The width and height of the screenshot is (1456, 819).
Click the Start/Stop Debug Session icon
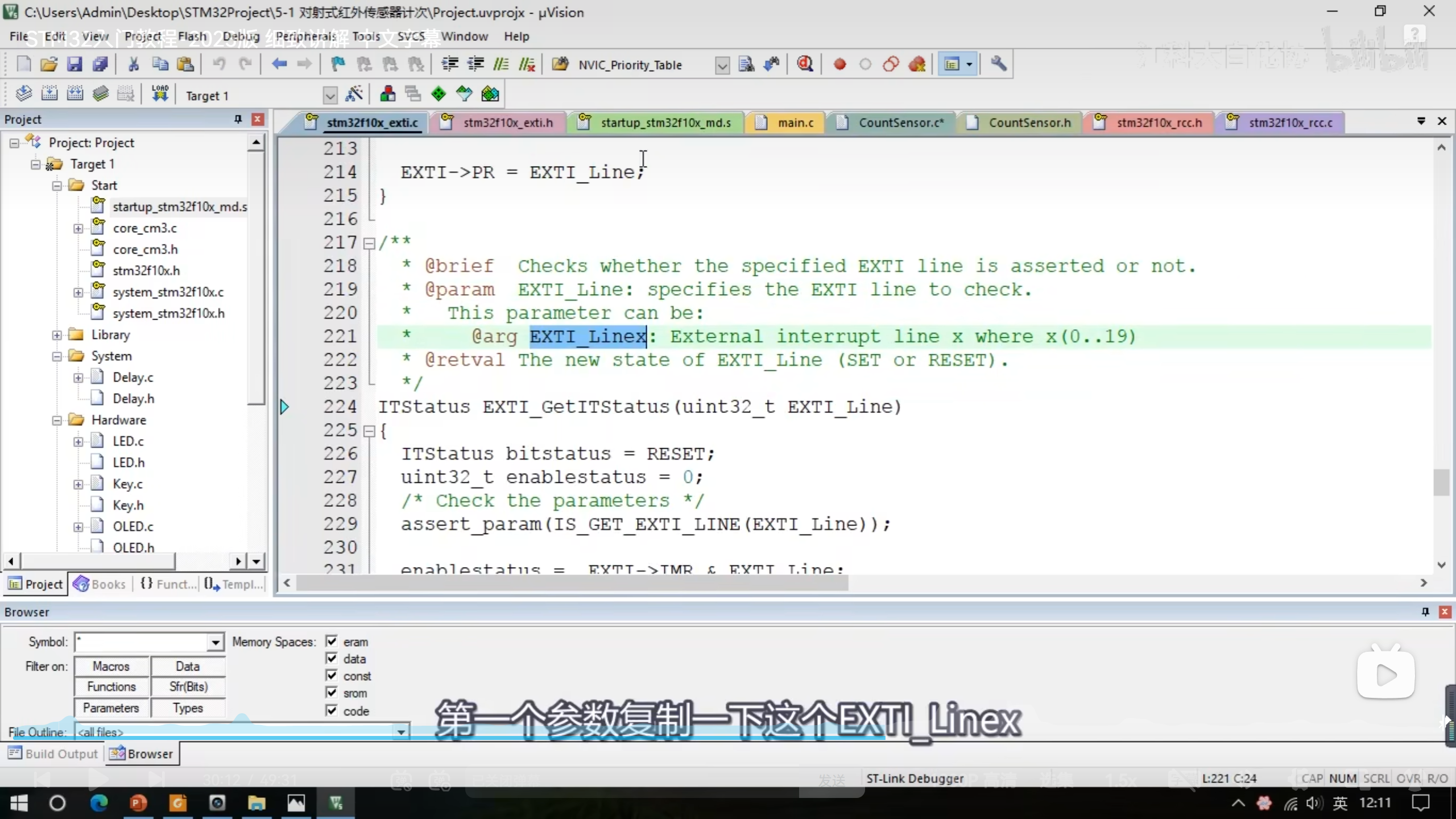tap(804, 64)
